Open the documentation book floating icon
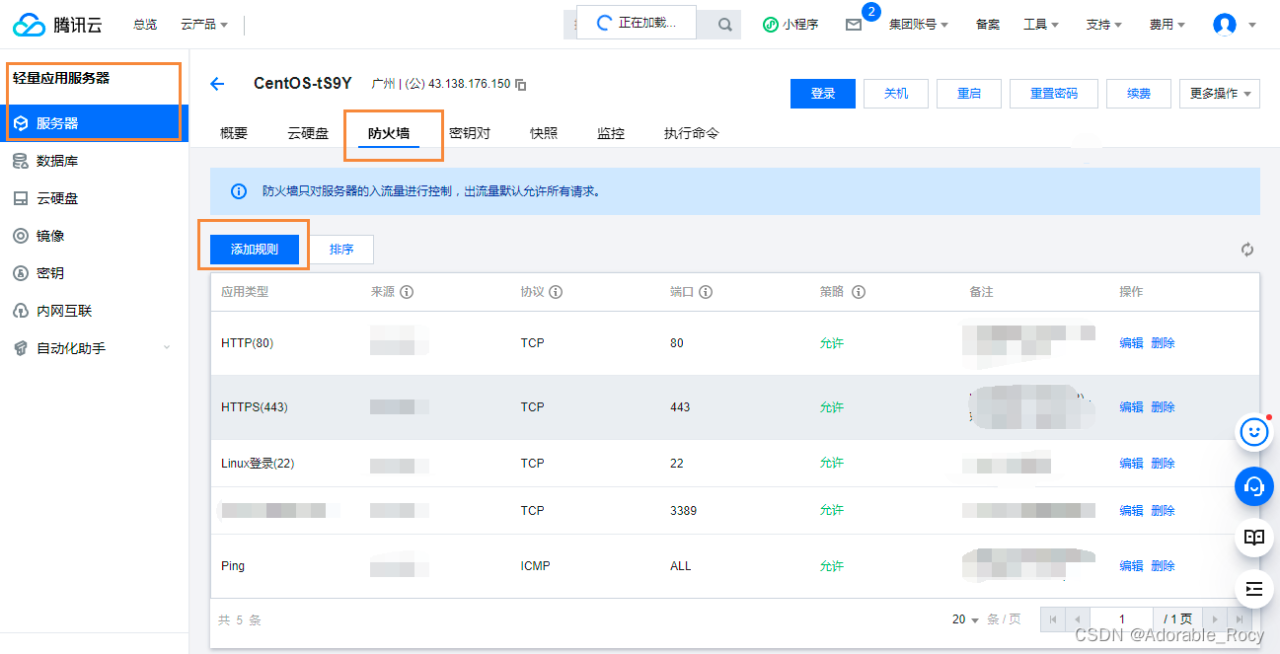Image resolution: width=1280 pixels, height=654 pixels. (x=1253, y=538)
